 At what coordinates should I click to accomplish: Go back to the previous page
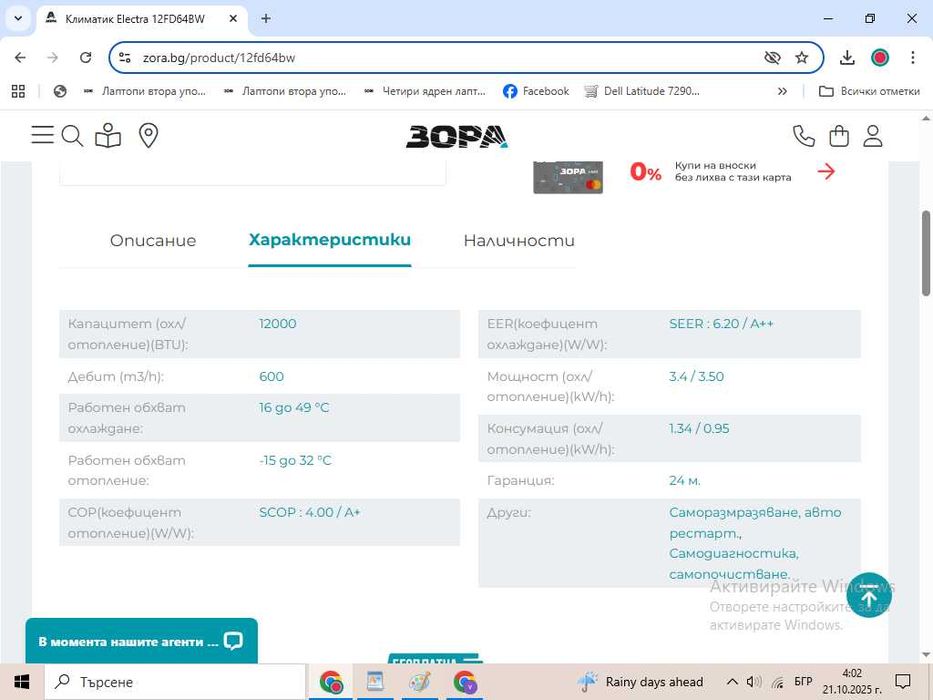pos(20,58)
